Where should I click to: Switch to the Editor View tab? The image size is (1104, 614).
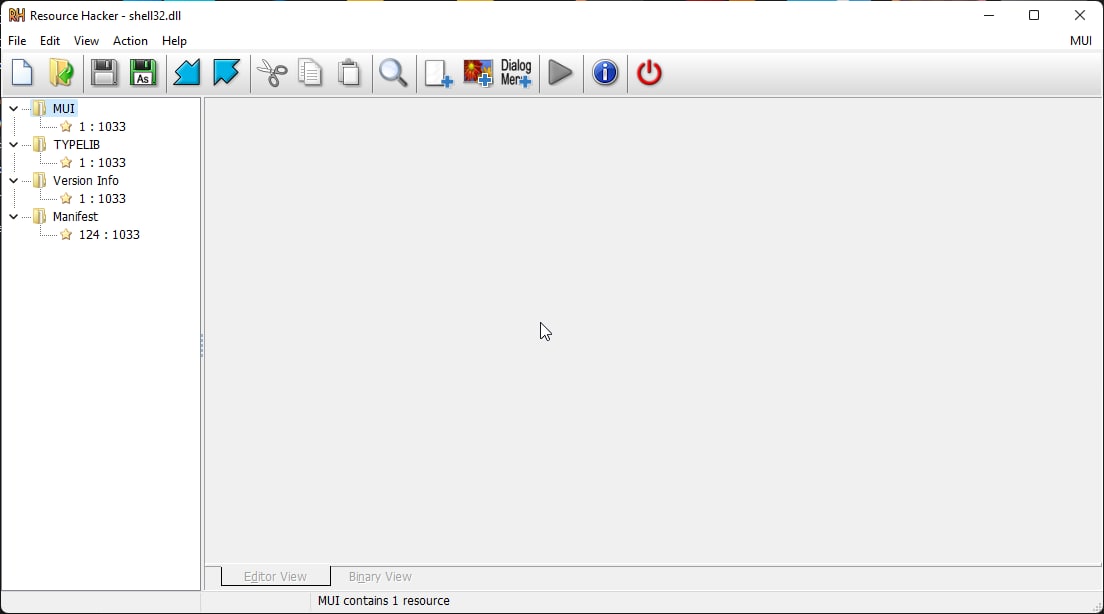(275, 576)
